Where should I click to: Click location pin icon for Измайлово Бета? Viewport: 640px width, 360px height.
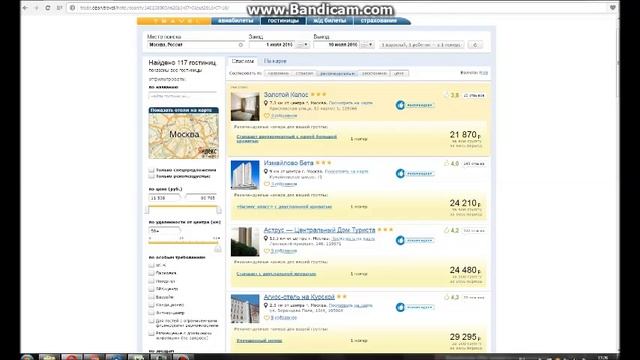266,171
